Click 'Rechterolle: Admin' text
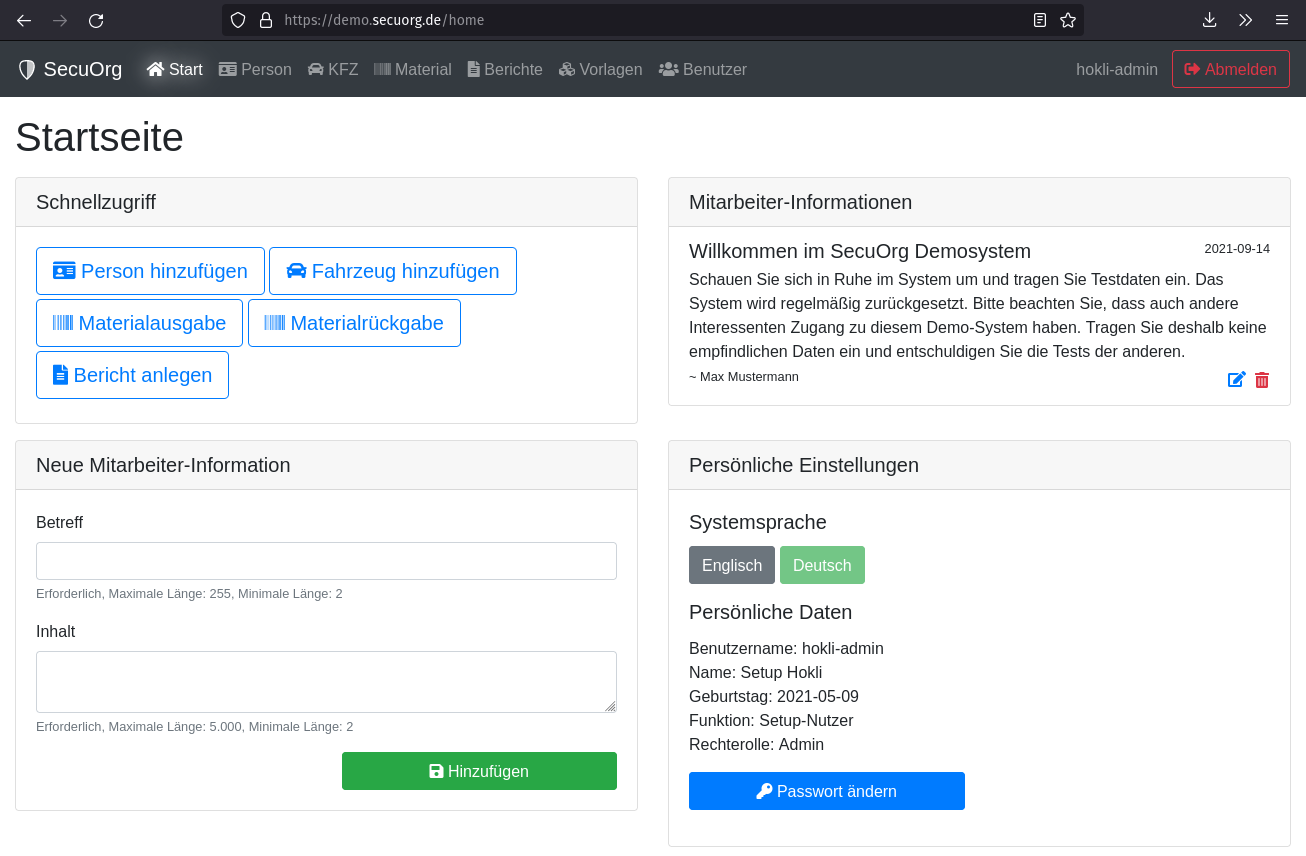The height and width of the screenshot is (856, 1306). tap(756, 744)
